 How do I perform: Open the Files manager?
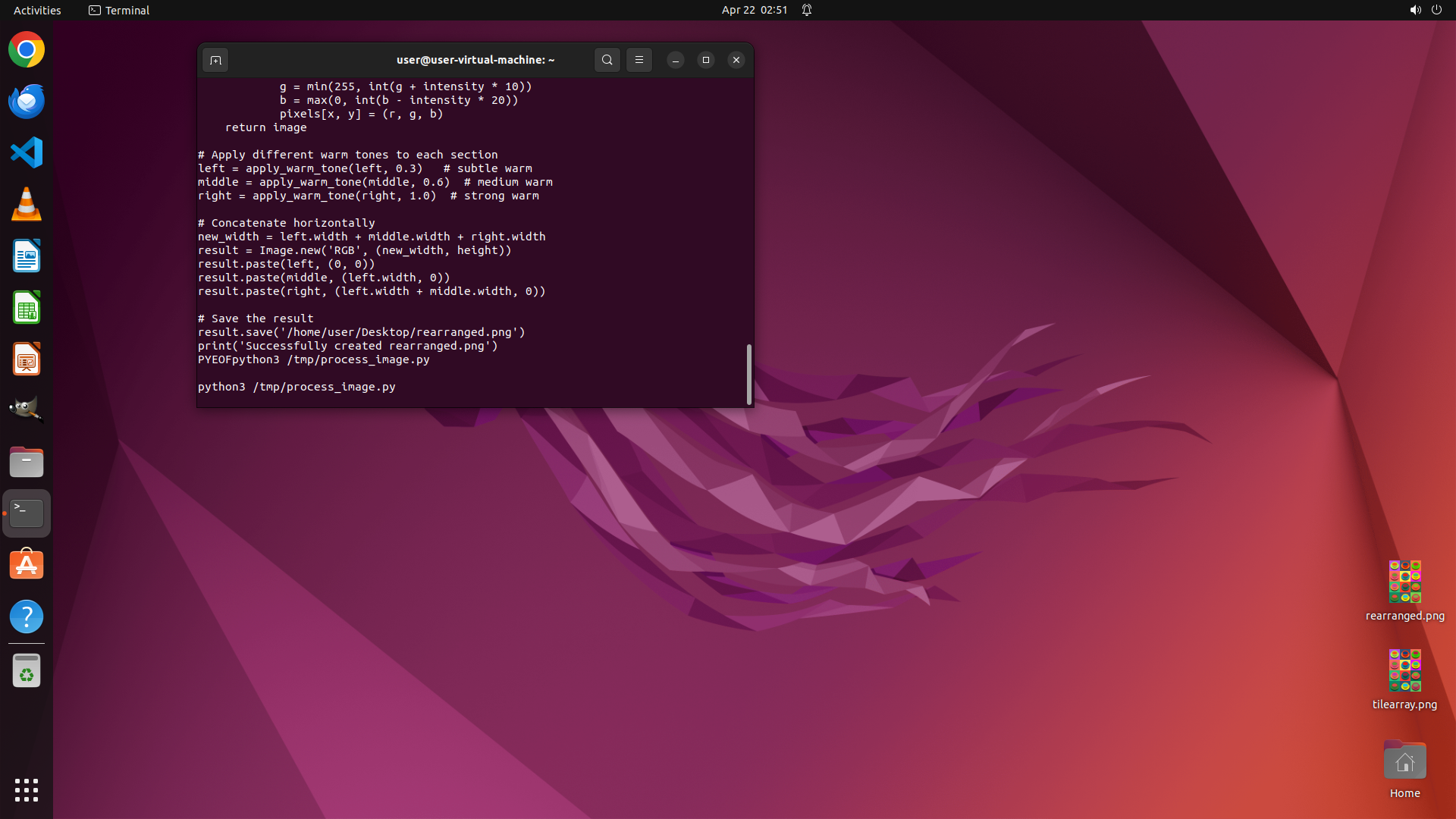tap(27, 462)
